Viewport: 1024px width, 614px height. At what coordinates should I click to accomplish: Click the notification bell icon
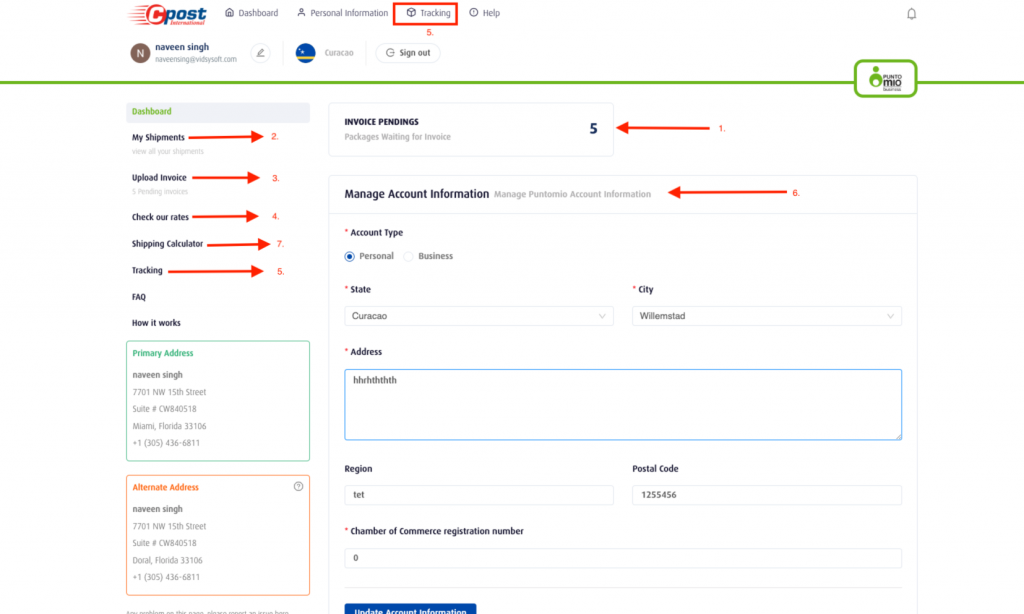click(x=911, y=14)
